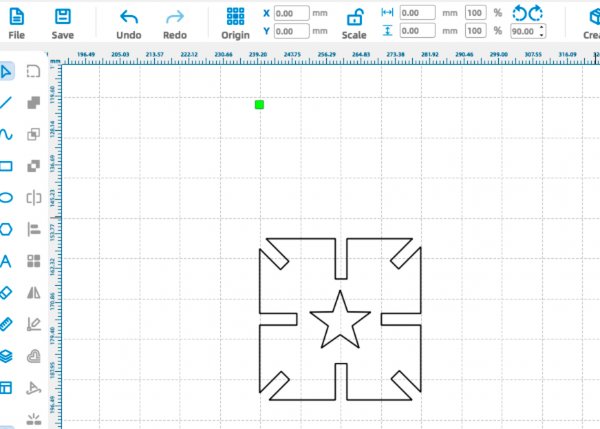This screenshot has height=429, width=600.
Task: Rotate the object clockwise
Action: tap(536, 13)
